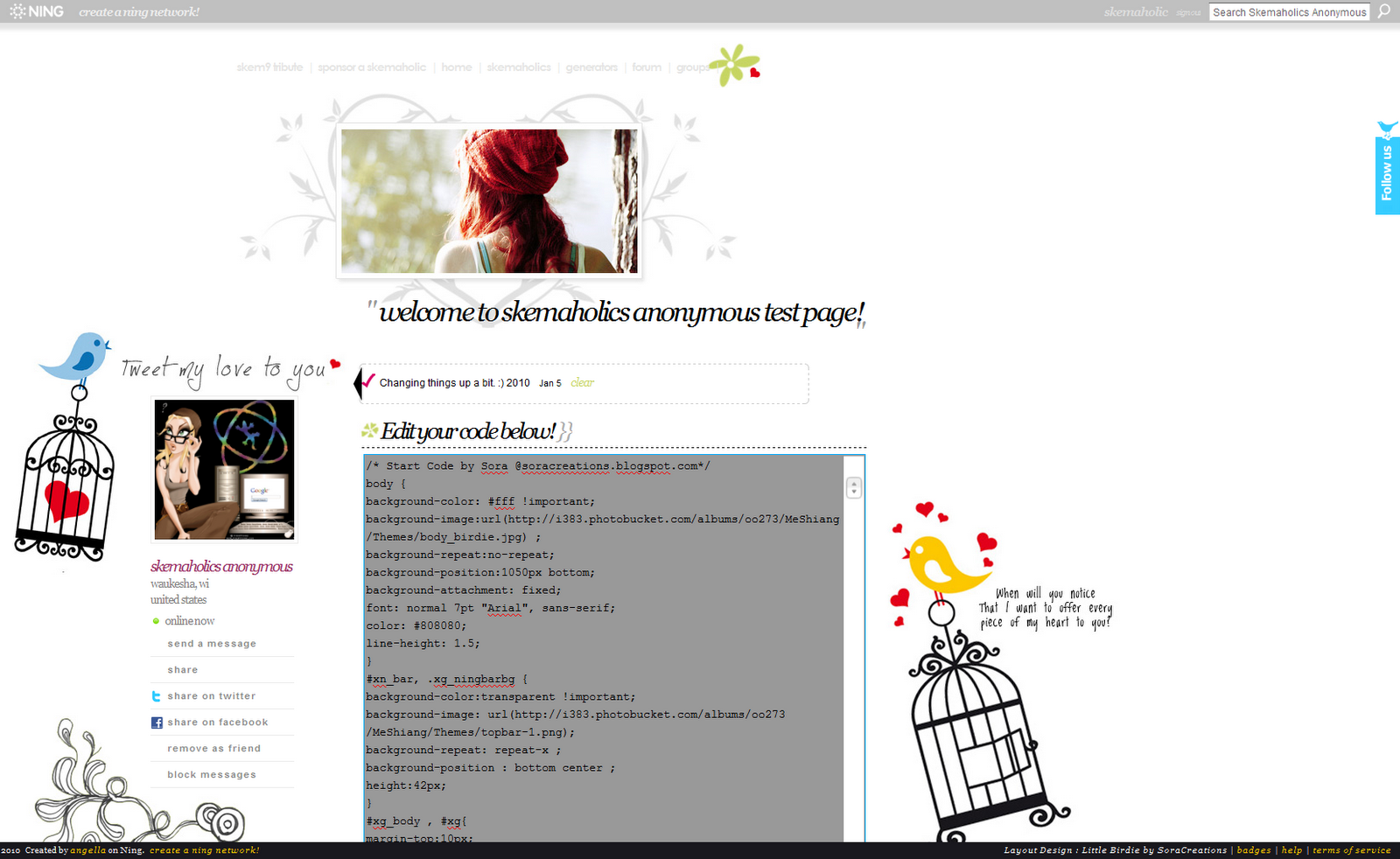Click the Twitter icon beside share on twitter
The height and width of the screenshot is (859, 1400).
[x=157, y=696]
